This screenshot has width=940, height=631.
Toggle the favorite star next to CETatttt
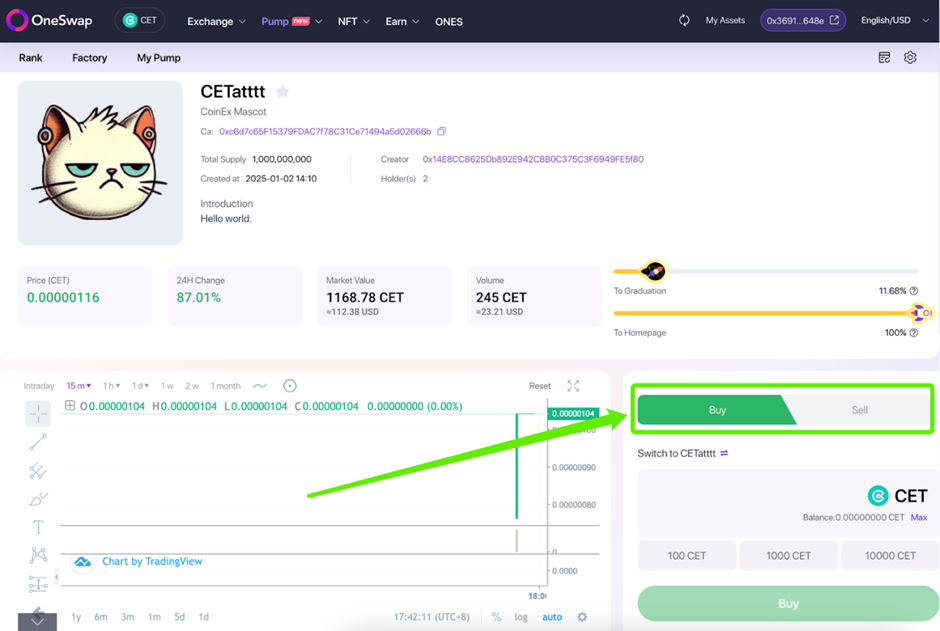[282, 92]
